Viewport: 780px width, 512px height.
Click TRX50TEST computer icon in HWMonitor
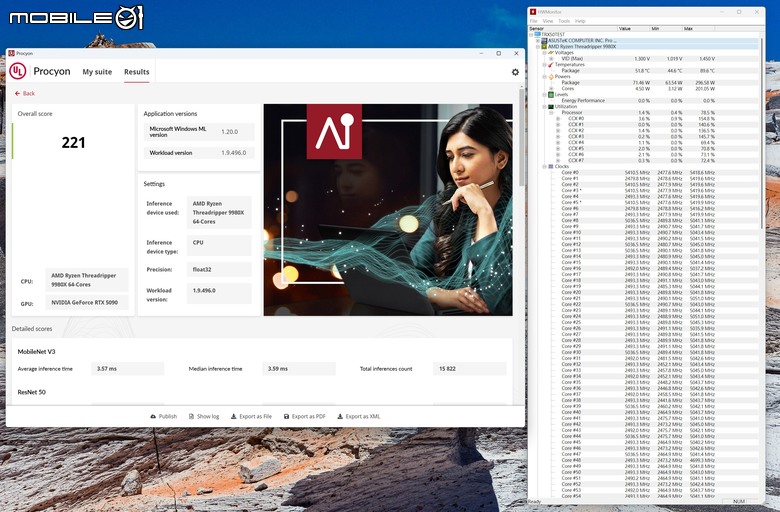click(x=538, y=34)
